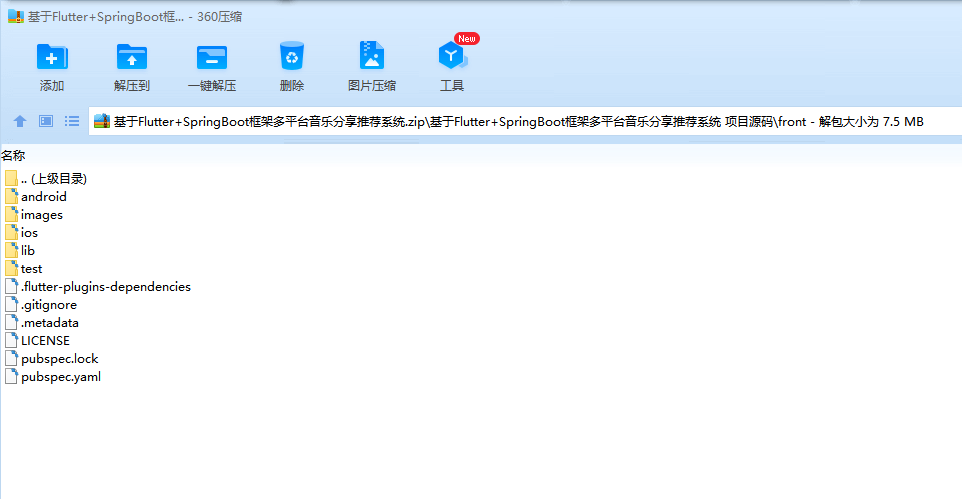Open the 图片压缩 image compression tool
This screenshot has width=962, height=499.
click(372, 56)
